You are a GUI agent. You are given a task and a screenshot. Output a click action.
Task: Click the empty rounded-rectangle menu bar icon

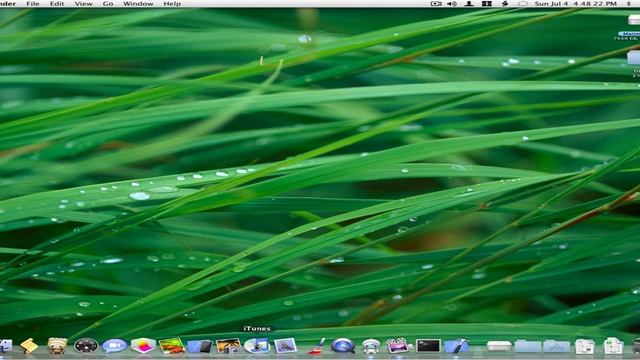(x=522, y=4)
